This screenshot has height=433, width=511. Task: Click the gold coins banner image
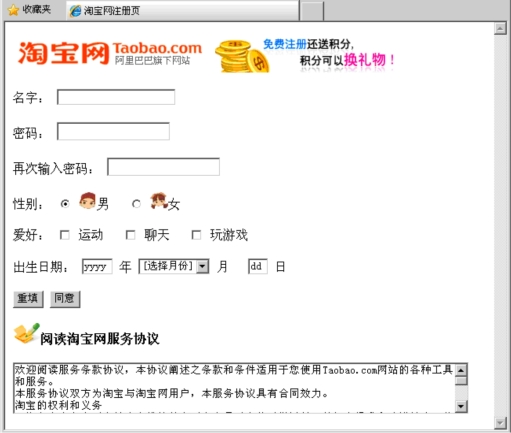[x=242, y=56]
